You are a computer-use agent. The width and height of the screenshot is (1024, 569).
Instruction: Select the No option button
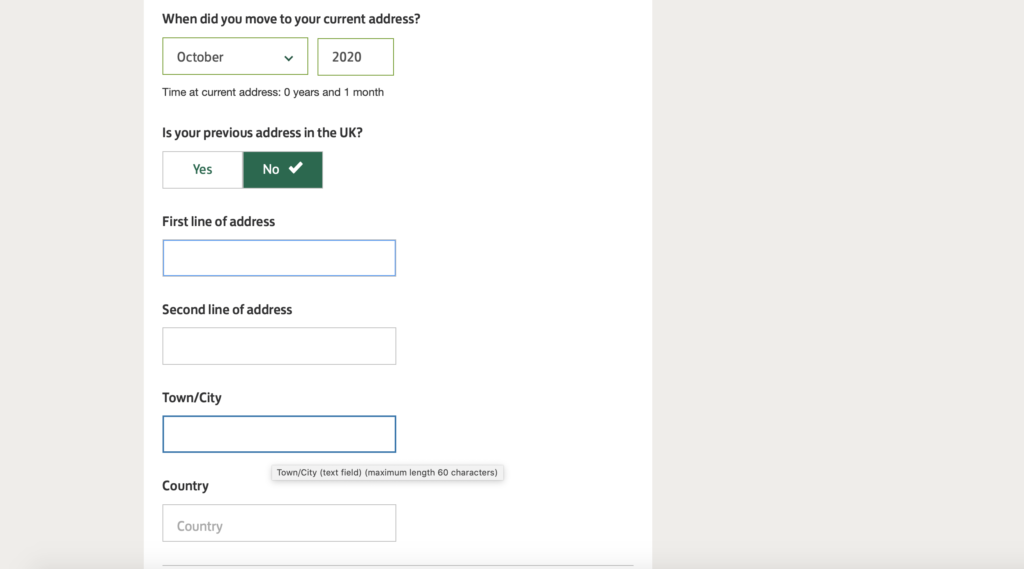(x=283, y=170)
